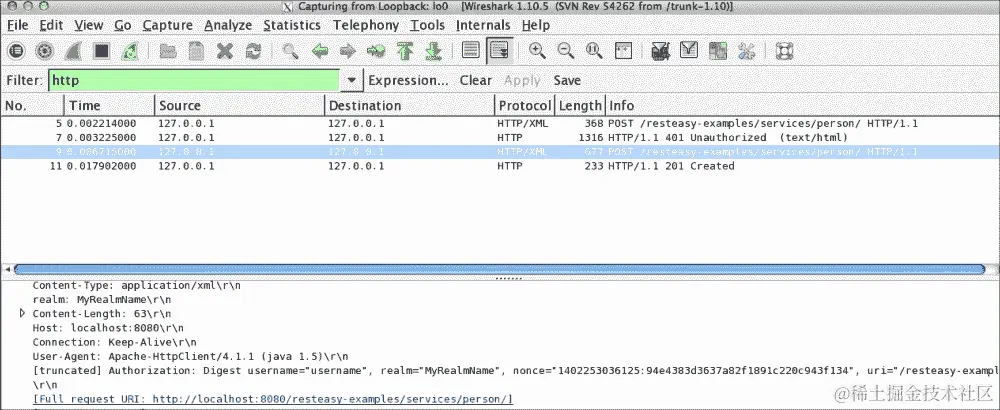Image resolution: width=1000 pixels, height=410 pixels.
Task: Reload this capture file icon
Action: (x=253, y=50)
